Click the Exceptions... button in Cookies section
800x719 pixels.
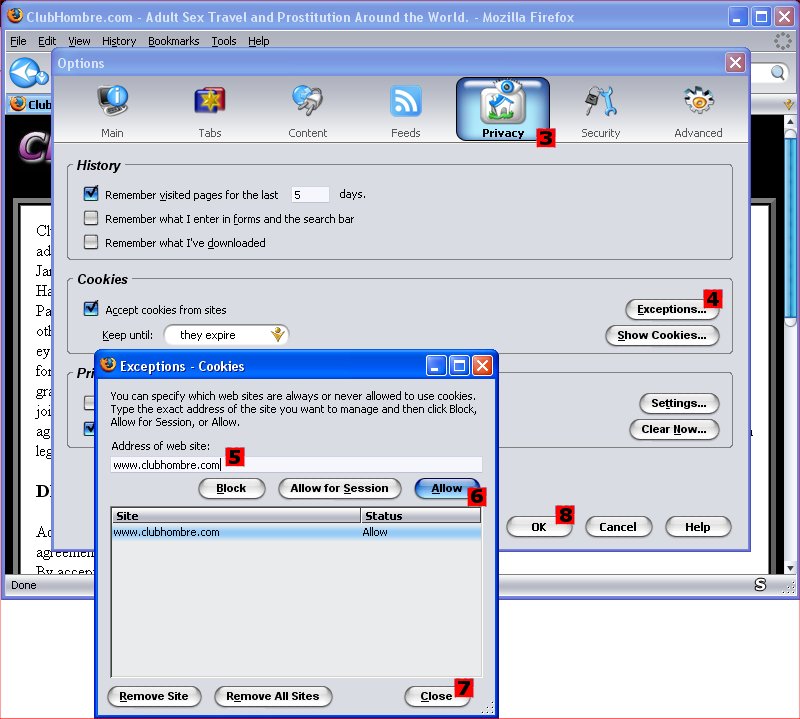click(671, 309)
